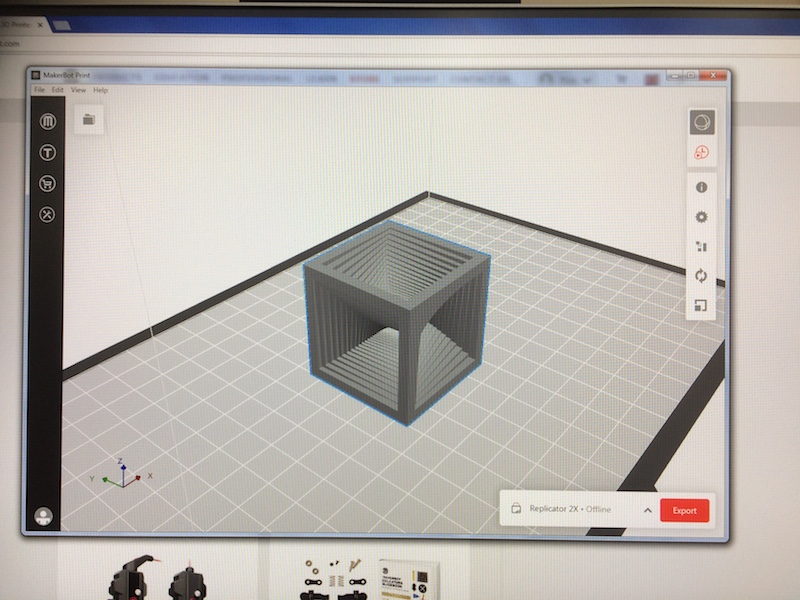The width and height of the screenshot is (800, 600).
Task: Switch to print preview mode icon
Action: point(703,152)
